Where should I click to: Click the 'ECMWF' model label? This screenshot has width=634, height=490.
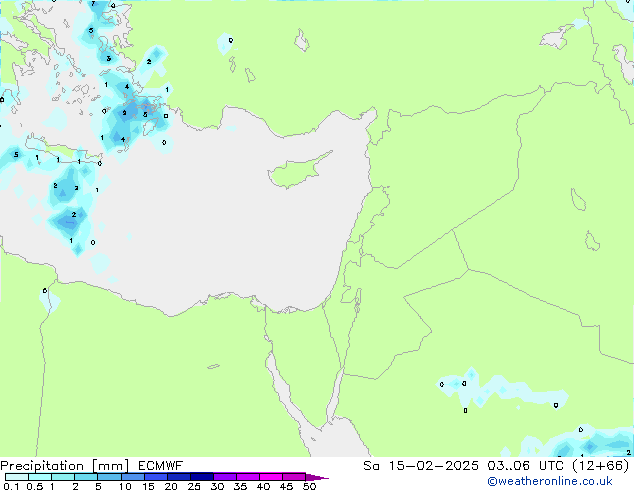click(161, 466)
